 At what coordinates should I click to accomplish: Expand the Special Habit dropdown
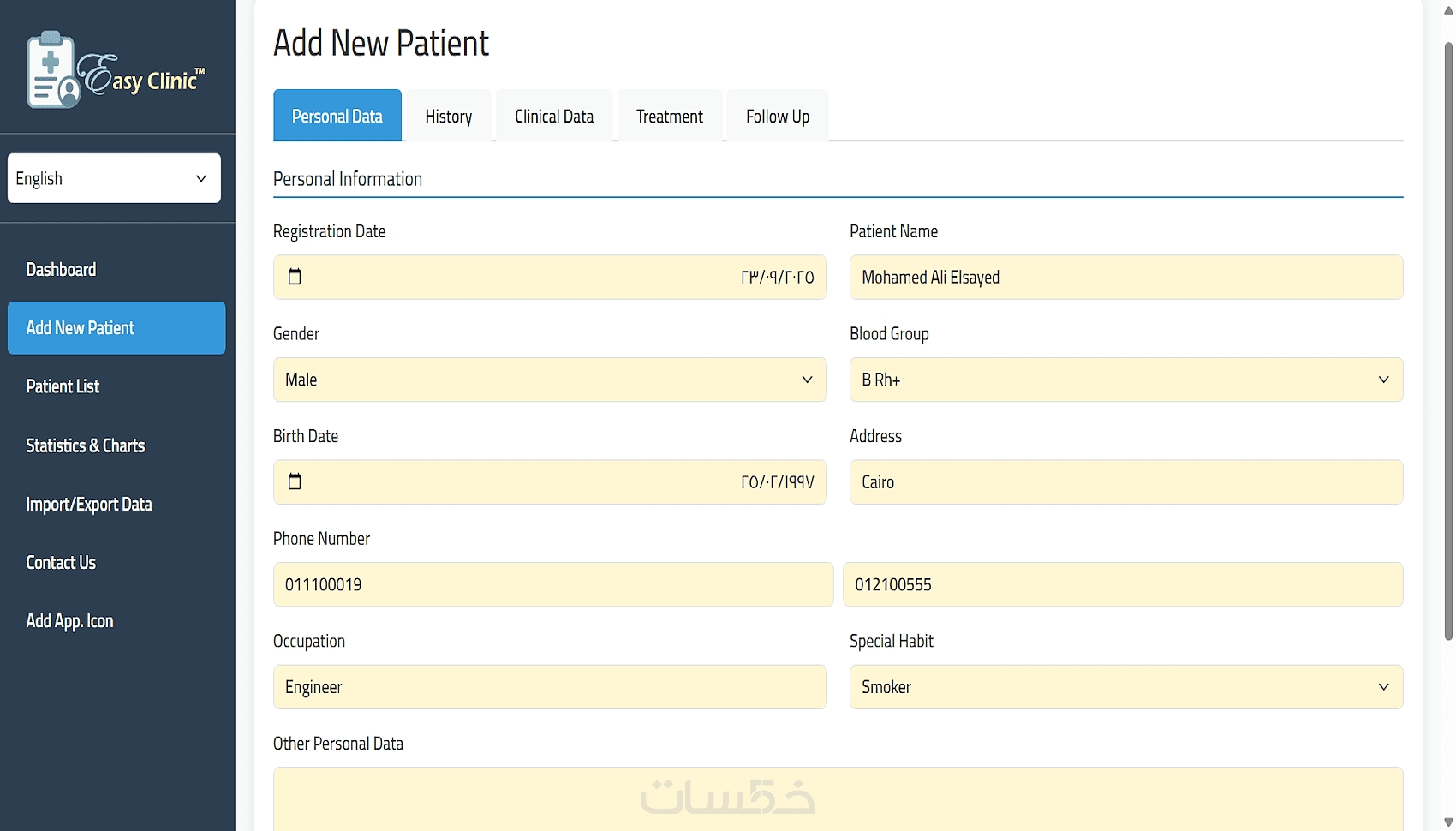pyautogui.click(x=1125, y=687)
